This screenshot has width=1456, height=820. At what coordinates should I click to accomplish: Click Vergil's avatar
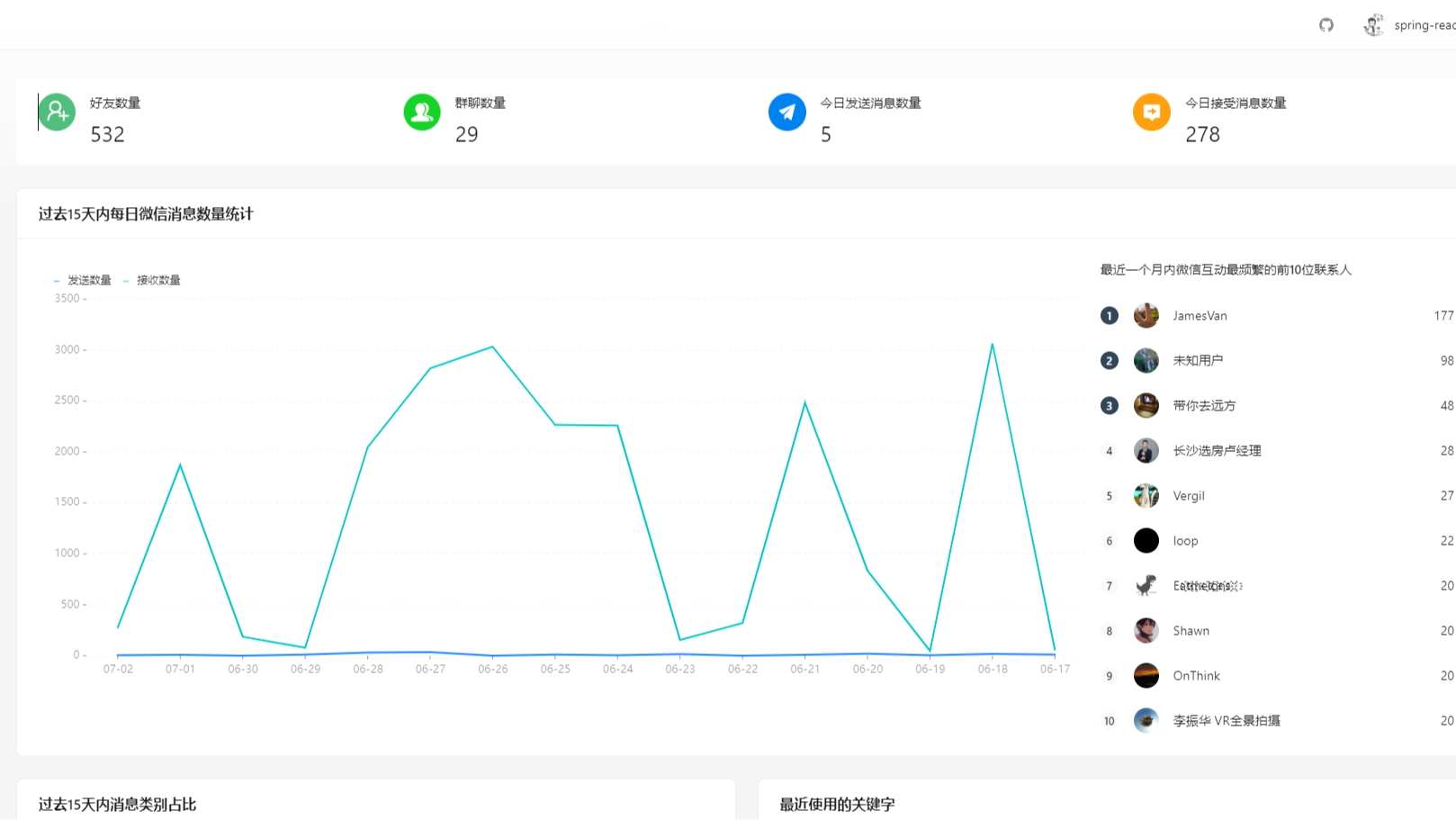pyautogui.click(x=1146, y=495)
